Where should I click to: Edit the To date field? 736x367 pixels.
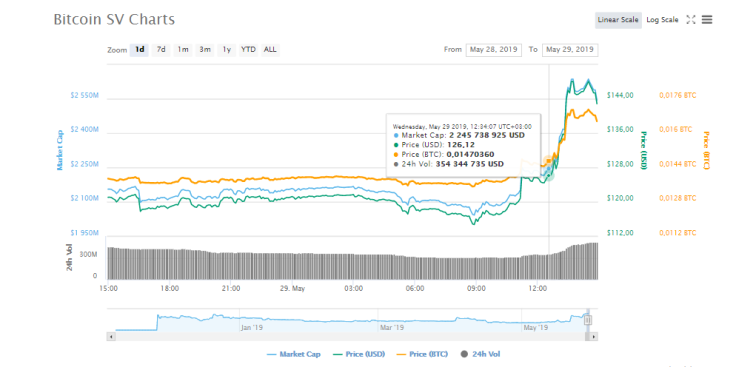click(x=570, y=50)
